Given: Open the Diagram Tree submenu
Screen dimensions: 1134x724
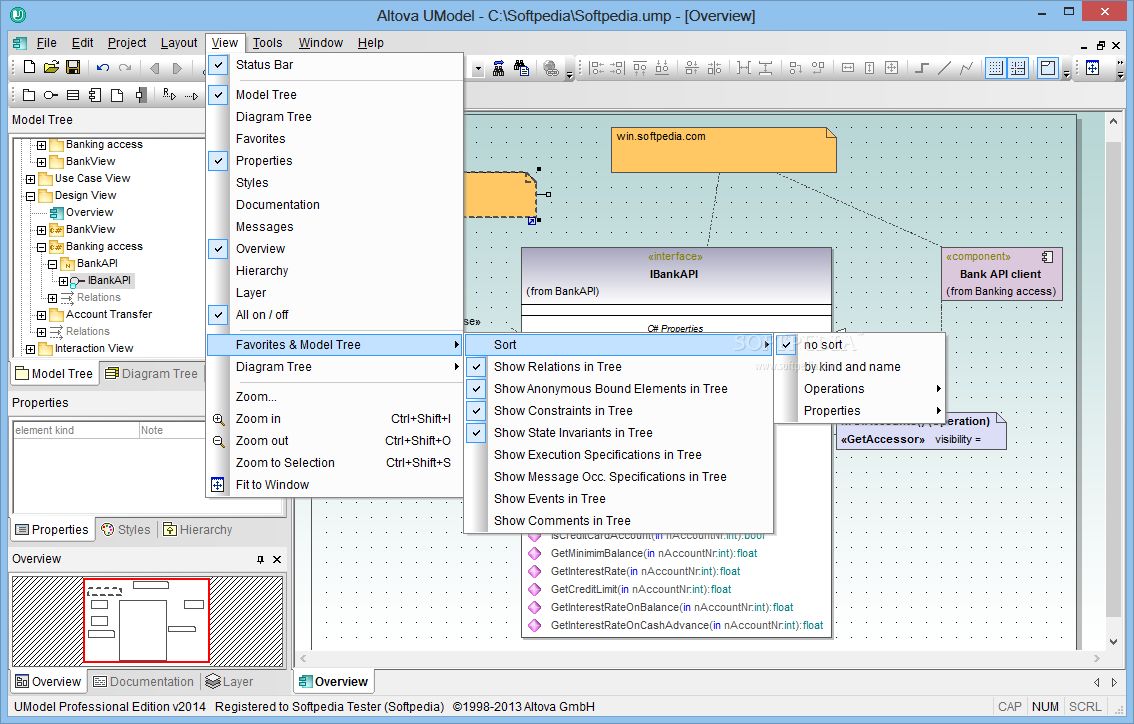Looking at the screenshot, I should [x=335, y=367].
